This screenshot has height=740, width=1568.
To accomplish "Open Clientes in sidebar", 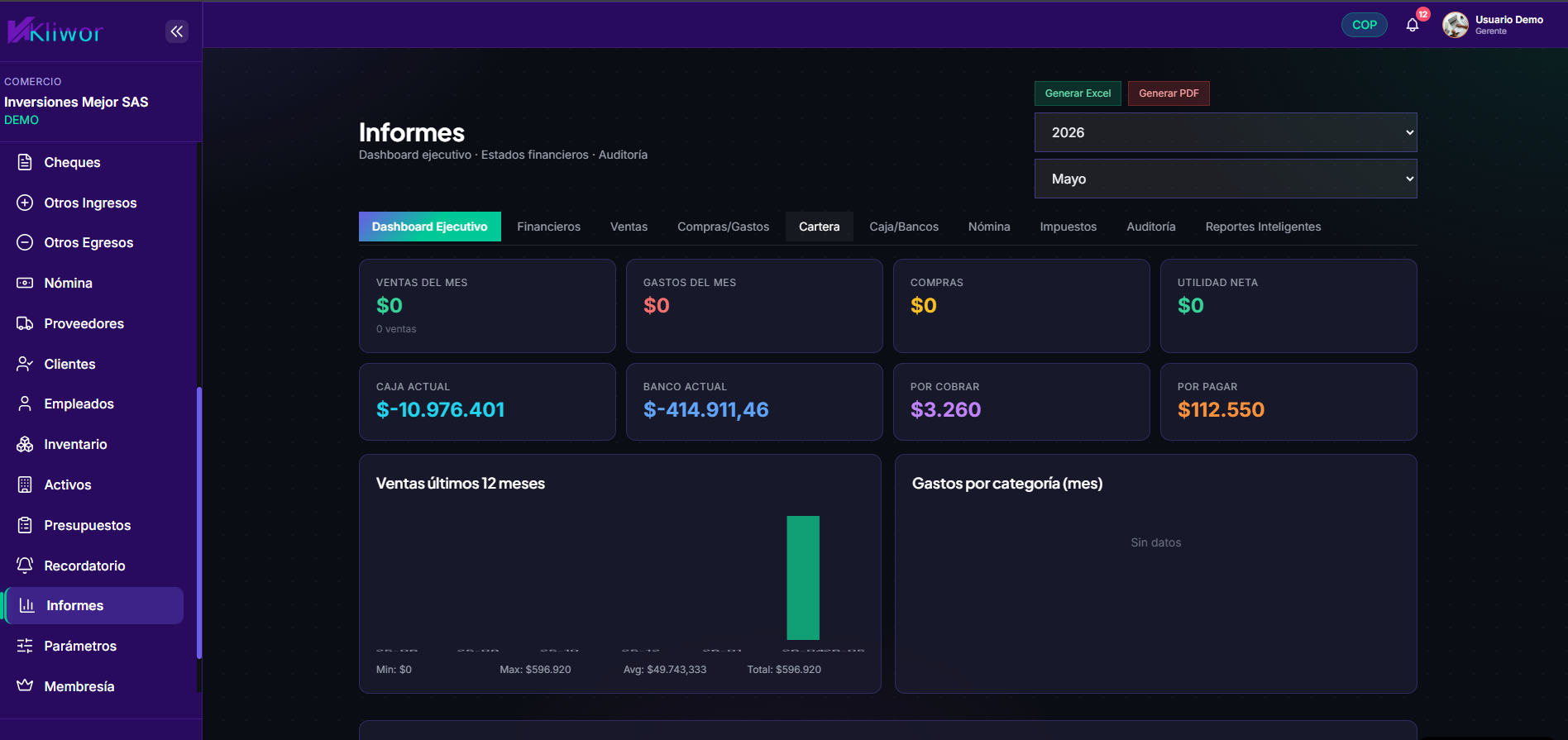I will 93,364.
